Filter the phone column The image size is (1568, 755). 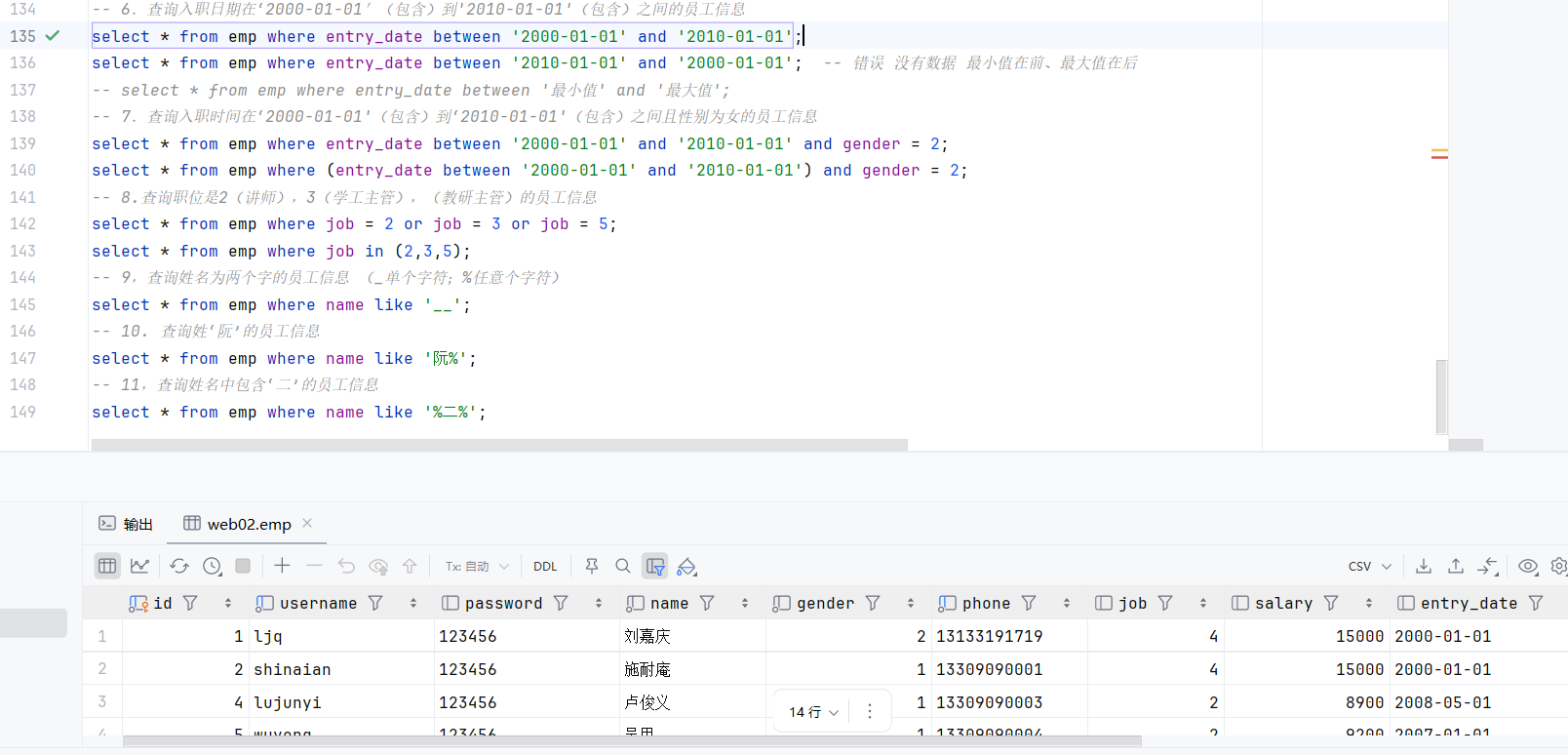point(1029,603)
